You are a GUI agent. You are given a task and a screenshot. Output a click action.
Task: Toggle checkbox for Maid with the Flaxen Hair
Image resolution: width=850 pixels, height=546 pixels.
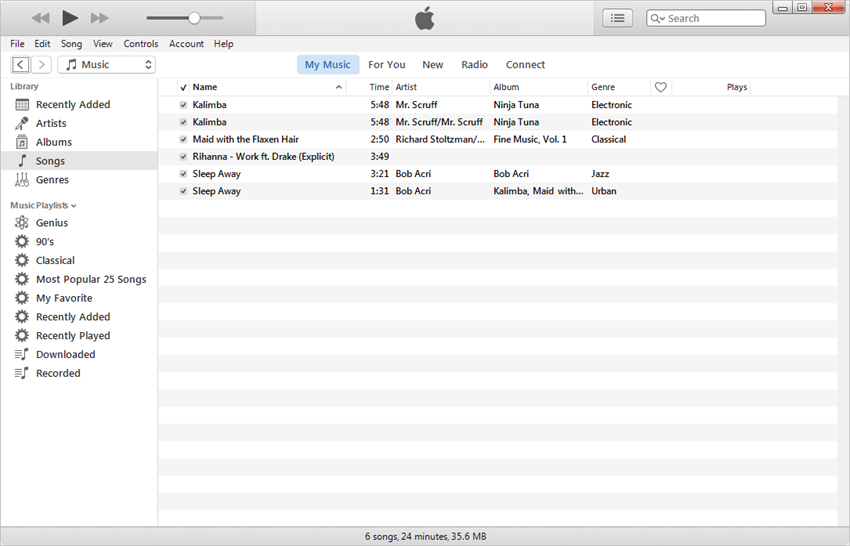point(183,140)
